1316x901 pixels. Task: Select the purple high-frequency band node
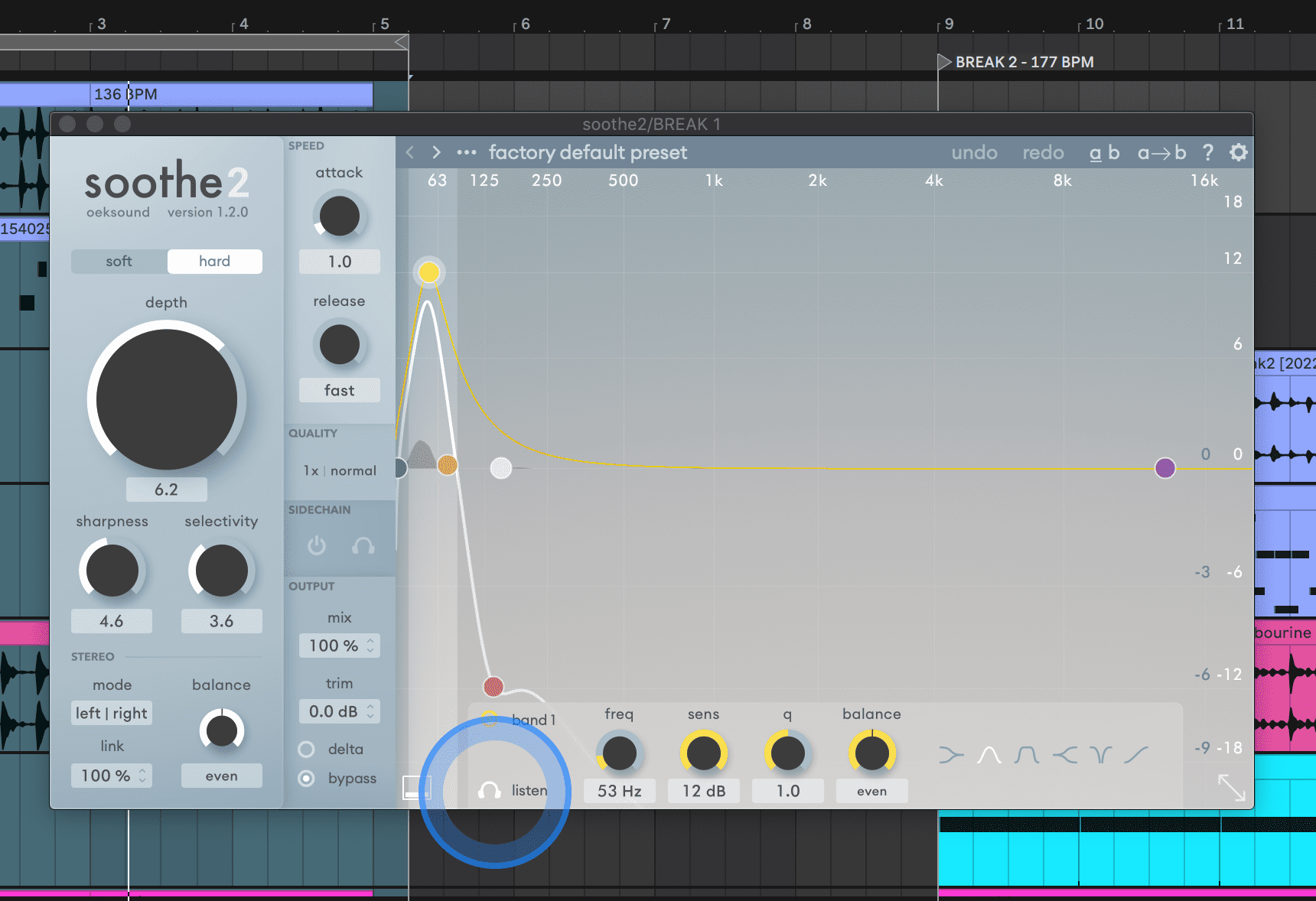[1165, 468]
